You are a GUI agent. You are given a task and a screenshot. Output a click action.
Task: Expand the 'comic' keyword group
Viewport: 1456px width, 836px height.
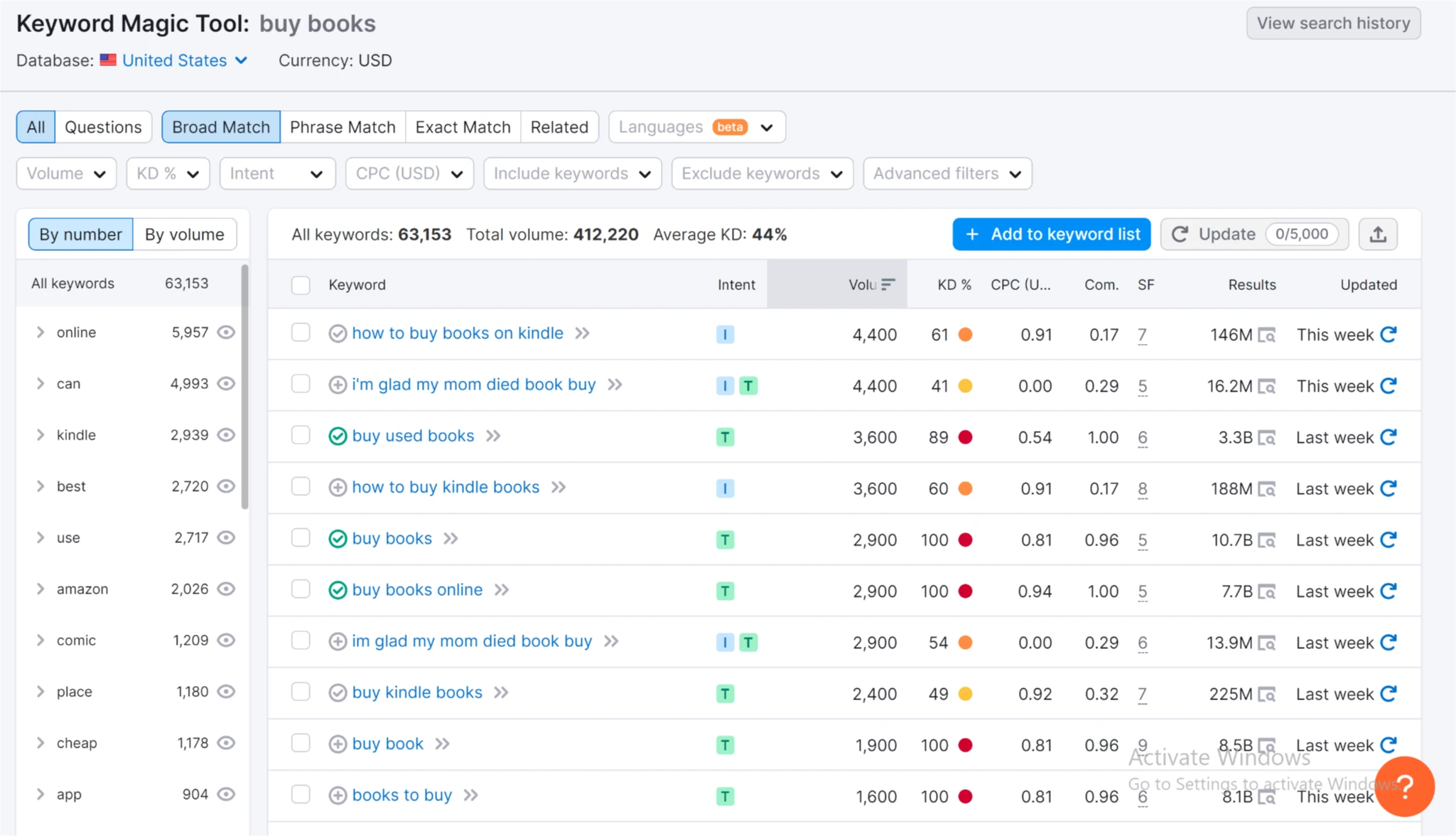click(x=41, y=641)
